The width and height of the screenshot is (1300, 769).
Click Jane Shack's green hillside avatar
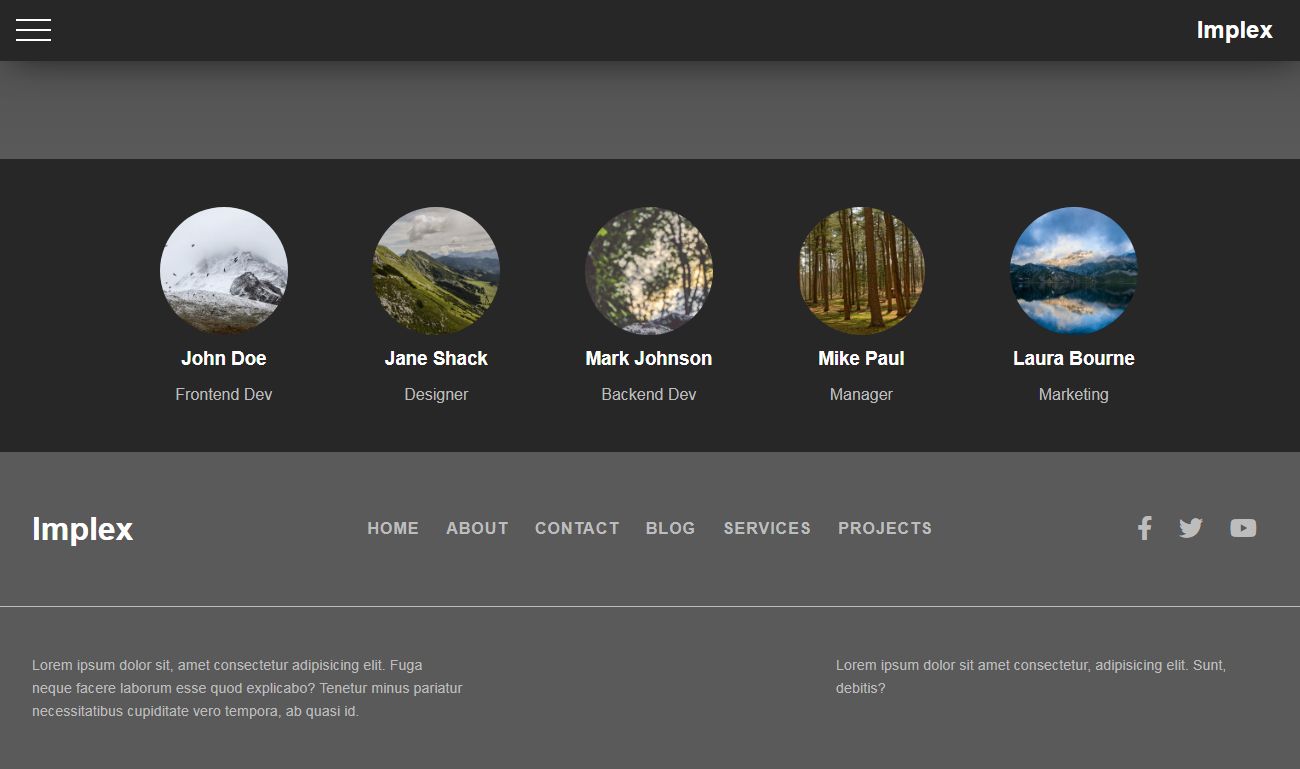click(x=436, y=271)
